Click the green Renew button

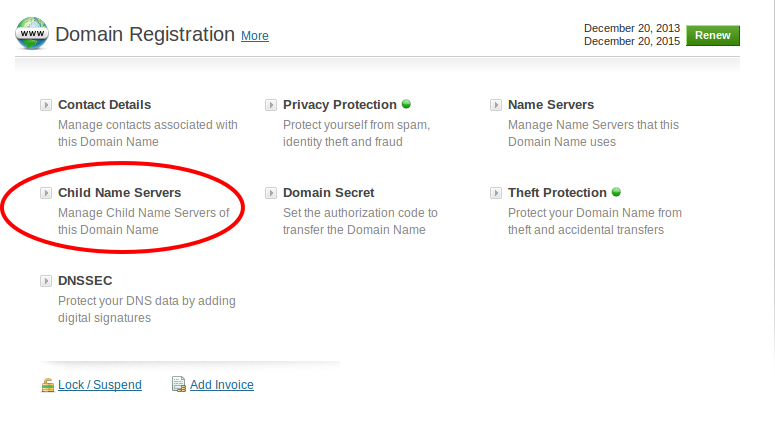[713, 36]
